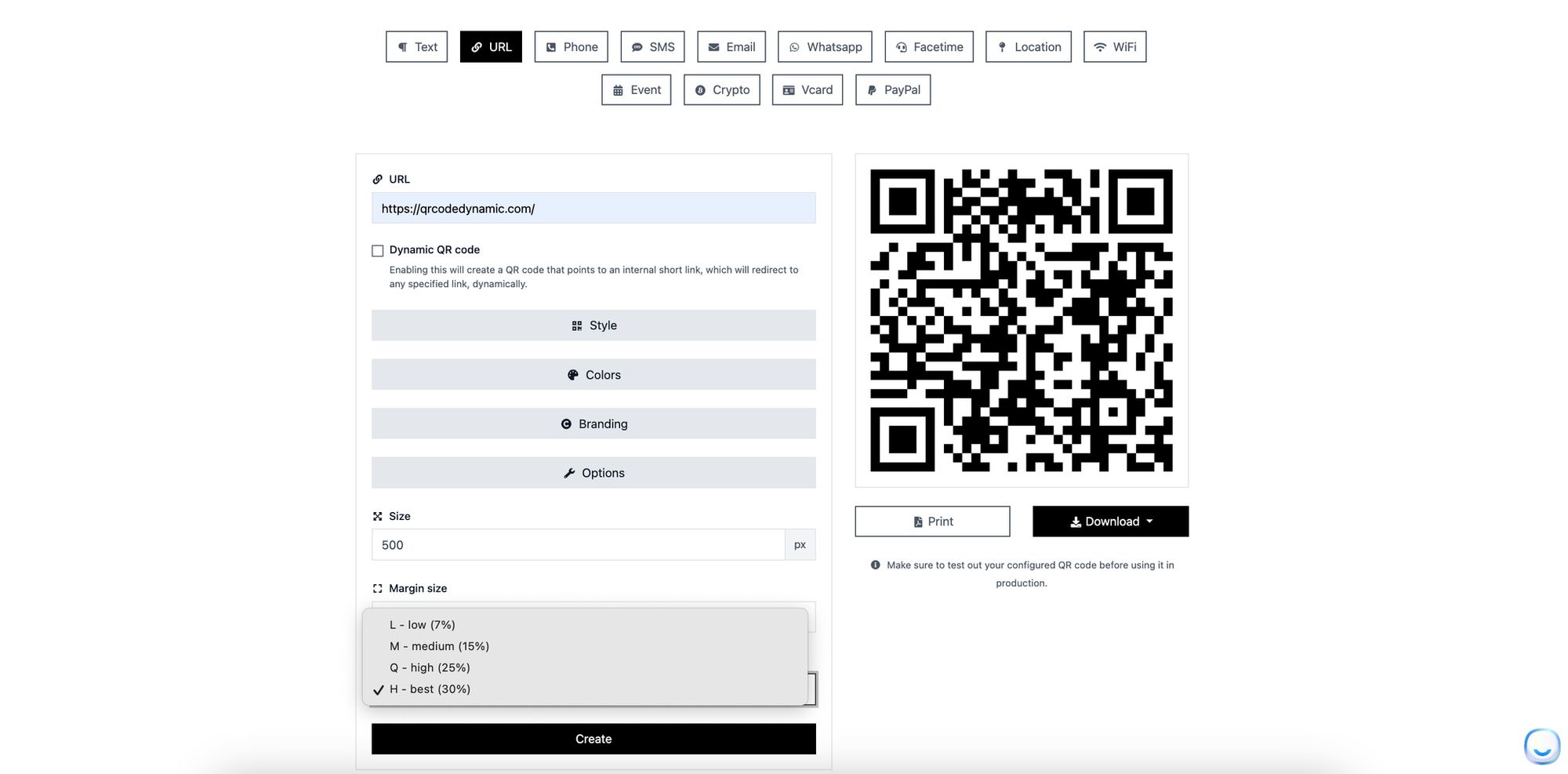
Task: Click the URL input field
Action: [x=593, y=209]
